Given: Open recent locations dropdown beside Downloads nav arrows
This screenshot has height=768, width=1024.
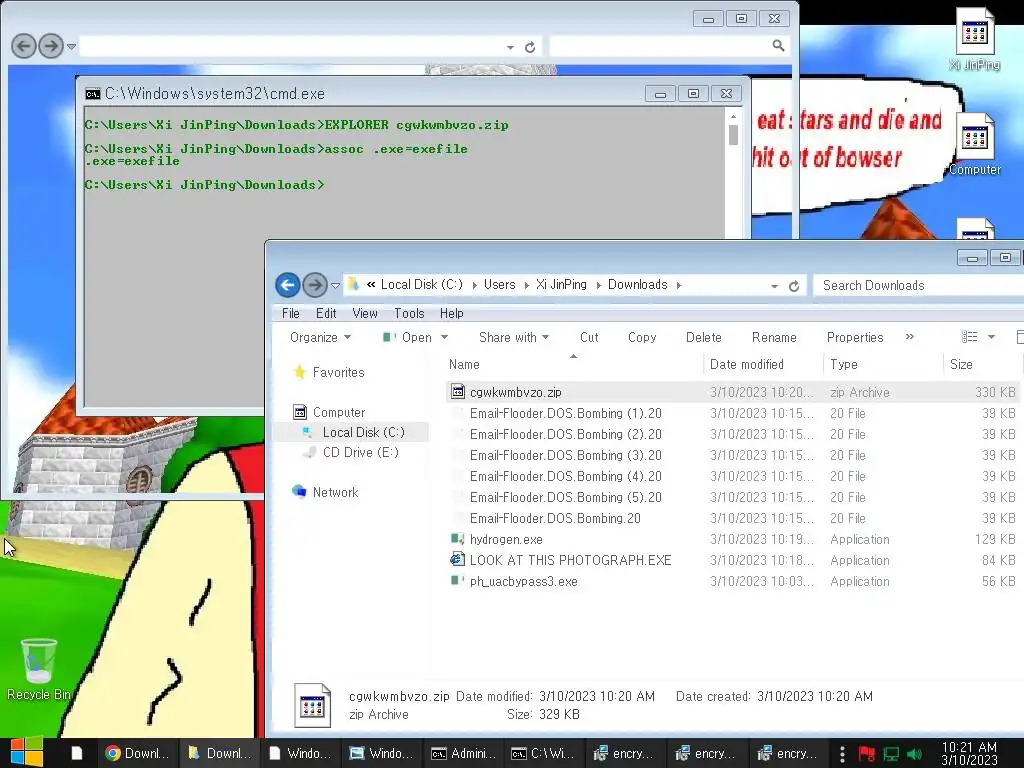Looking at the screenshot, I should coord(336,285).
